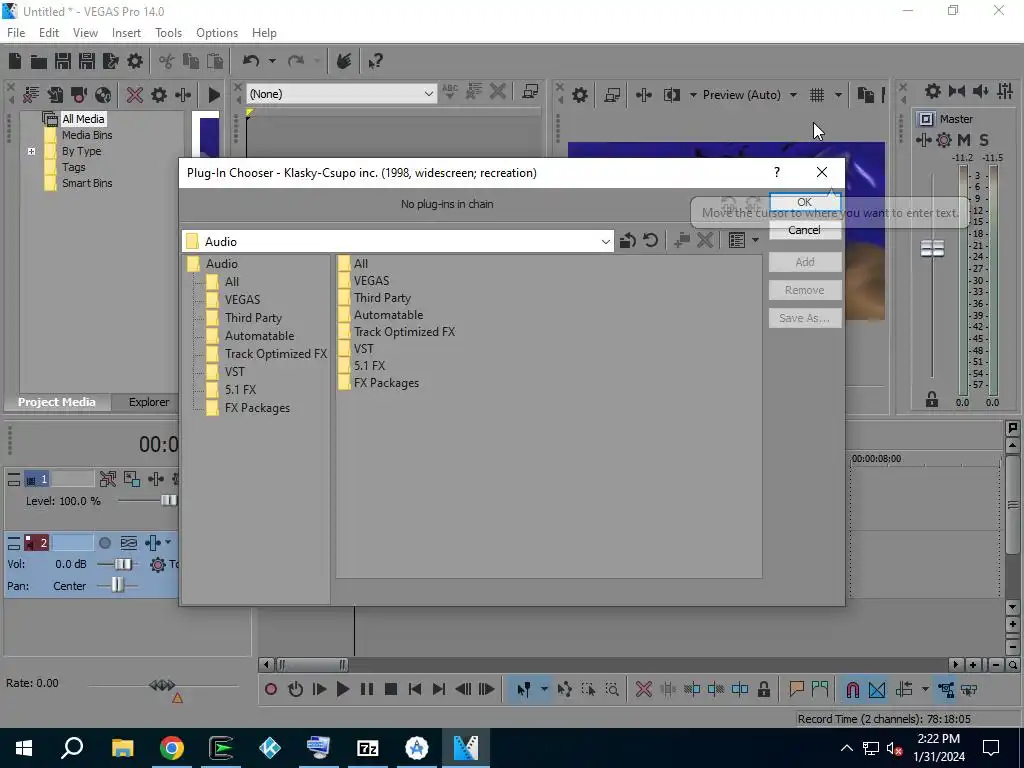
Task: Open Project Properties gear in main toolbar
Action: coord(135,61)
